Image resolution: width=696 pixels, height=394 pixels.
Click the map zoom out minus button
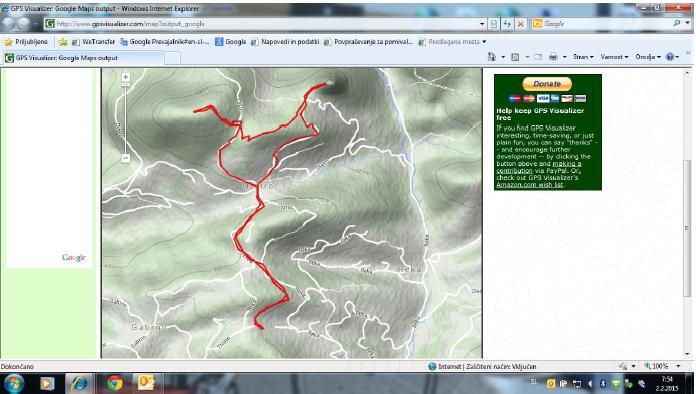coord(126,158)
